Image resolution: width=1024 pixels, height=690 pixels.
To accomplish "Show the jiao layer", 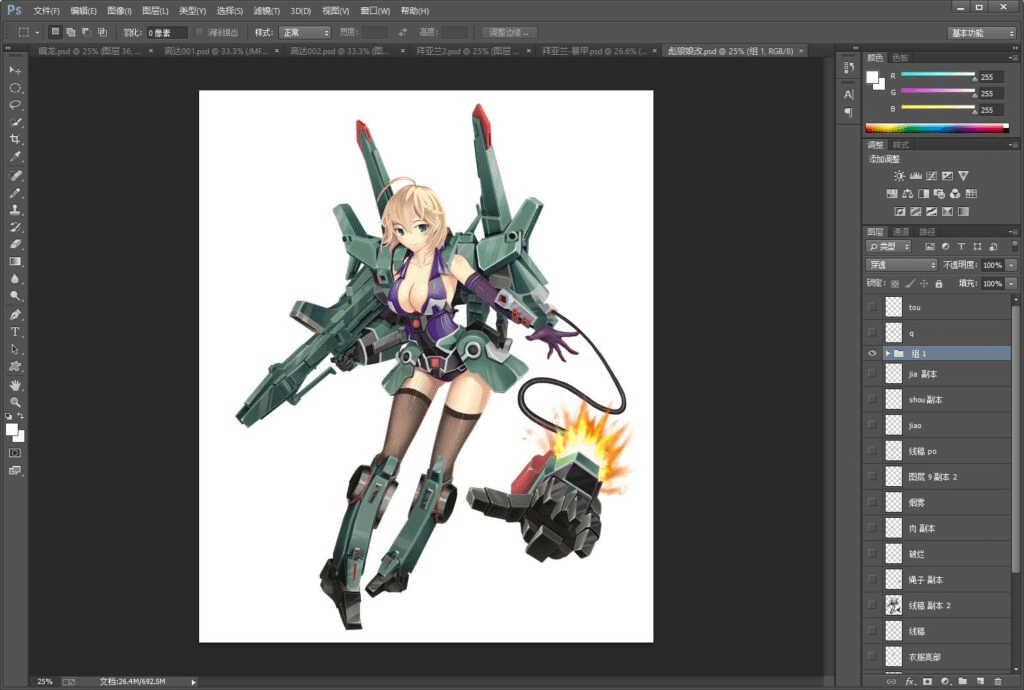I will pyautogui.click(x=872, y=425).
